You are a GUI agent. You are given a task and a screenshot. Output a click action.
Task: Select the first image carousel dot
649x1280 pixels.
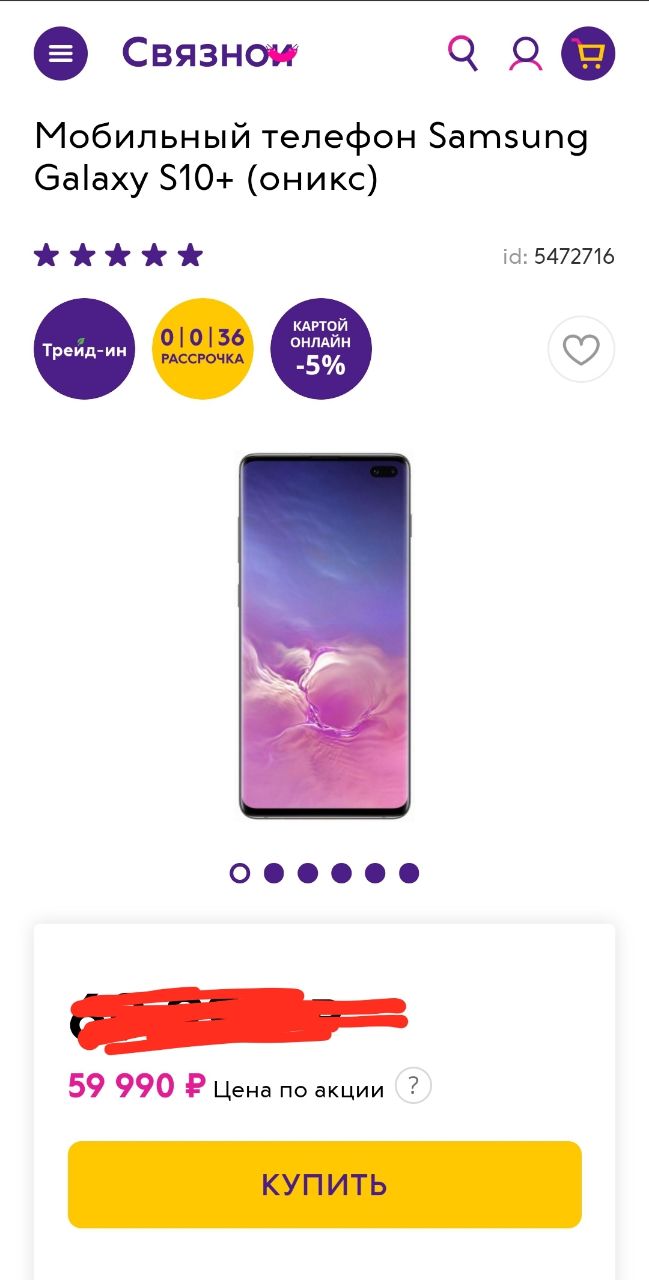[240, 873]
